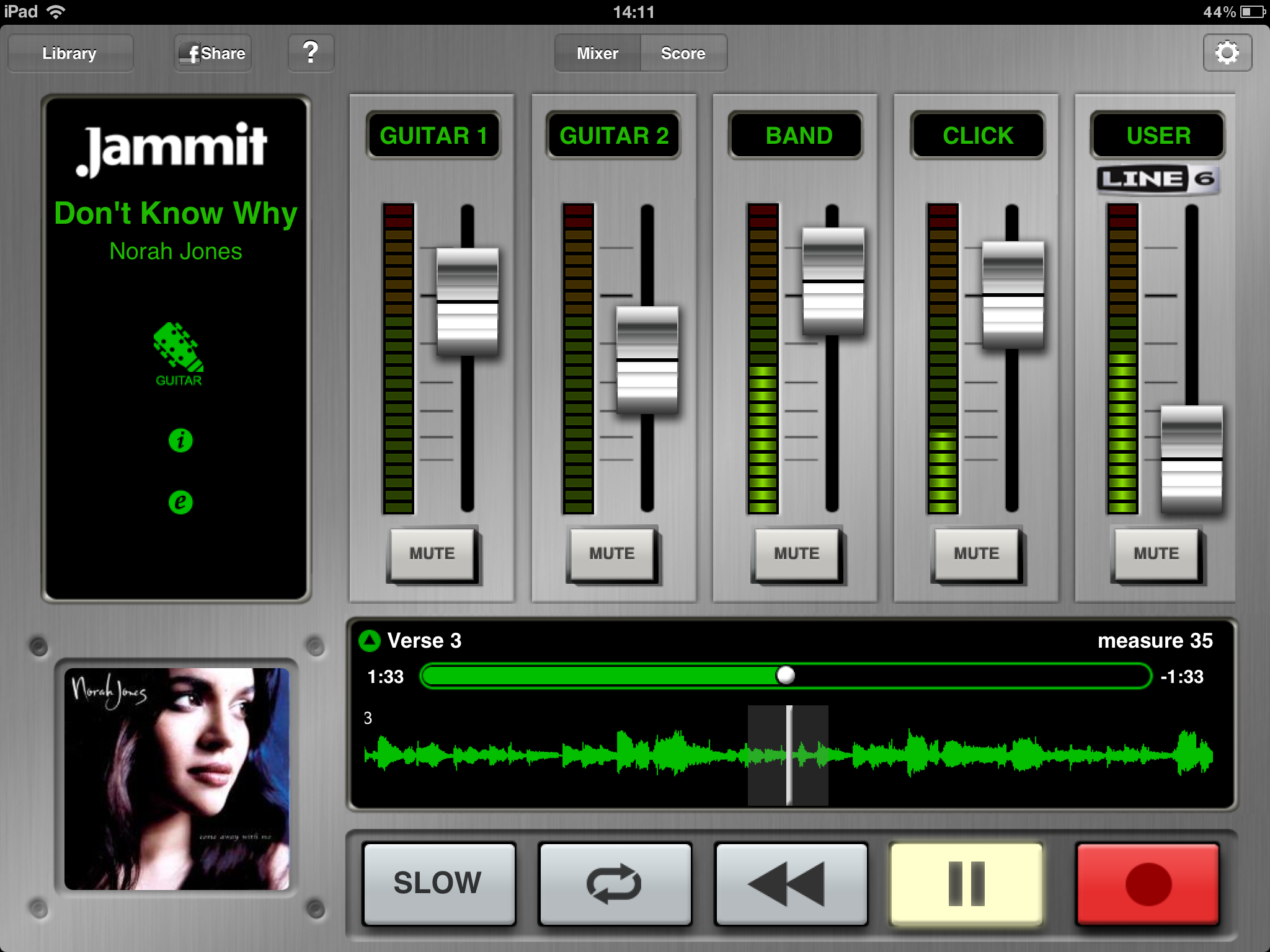Open the help question mark

coord(311,53)
